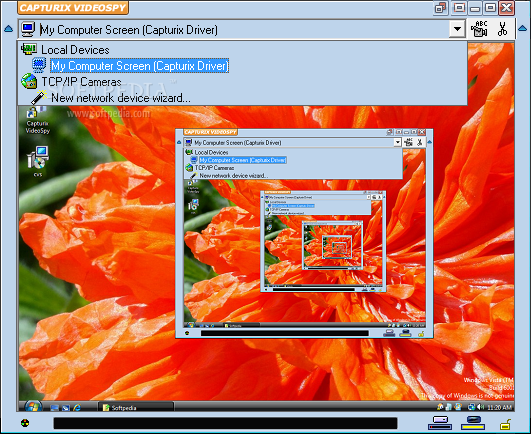Click the CAPTURIX VIDEOSPY title logo
Image resolution: width=531 pixels, height=434 pixels.
pyautogui.click(x=73, y=7)
